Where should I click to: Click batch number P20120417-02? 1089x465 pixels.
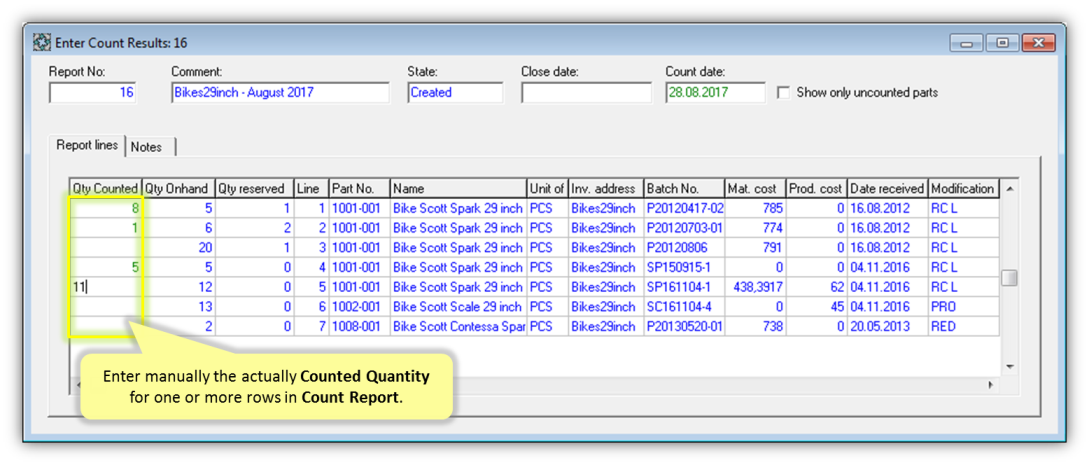(x=684, y=208)
